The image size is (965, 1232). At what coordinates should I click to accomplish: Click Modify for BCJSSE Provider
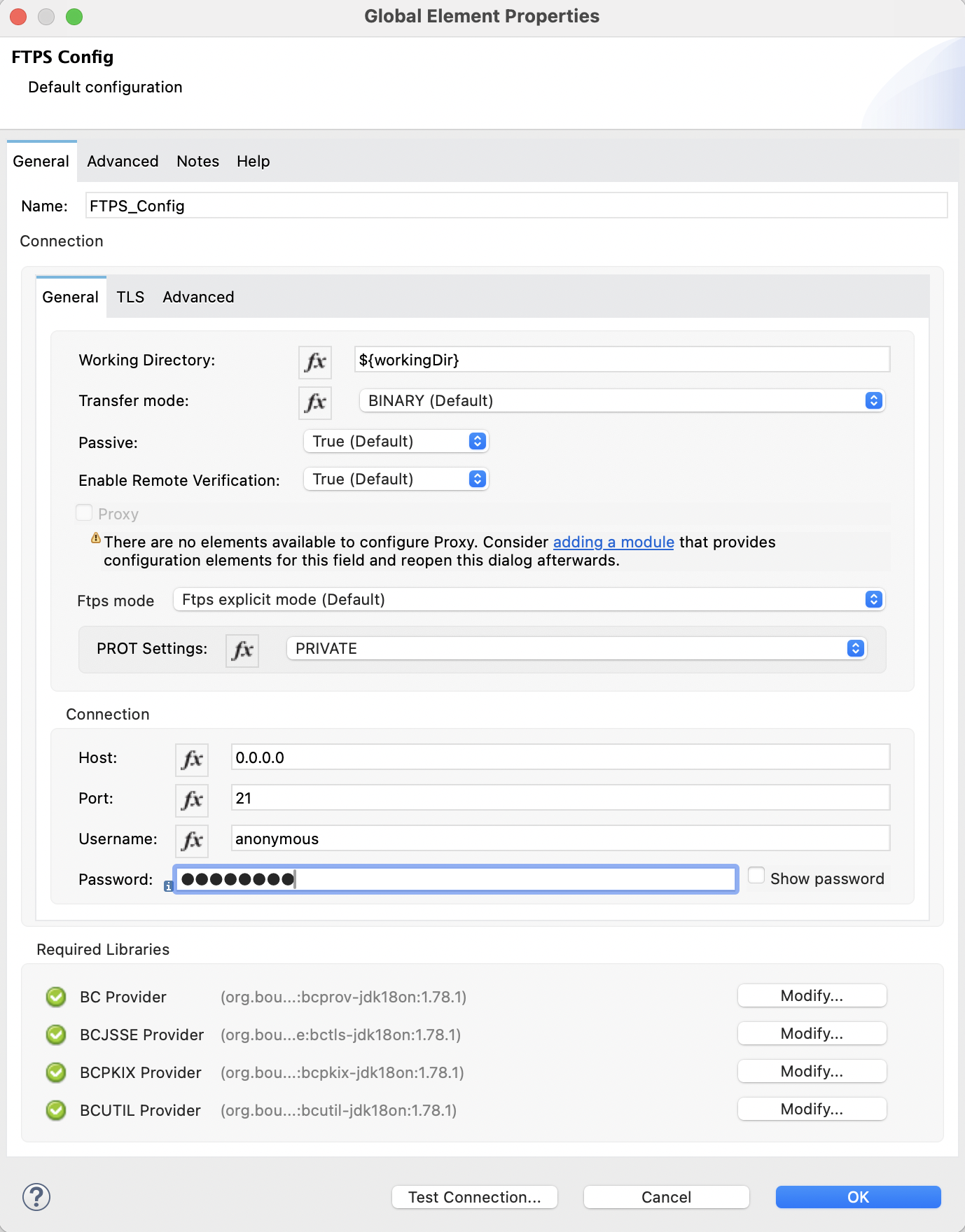812,1033
